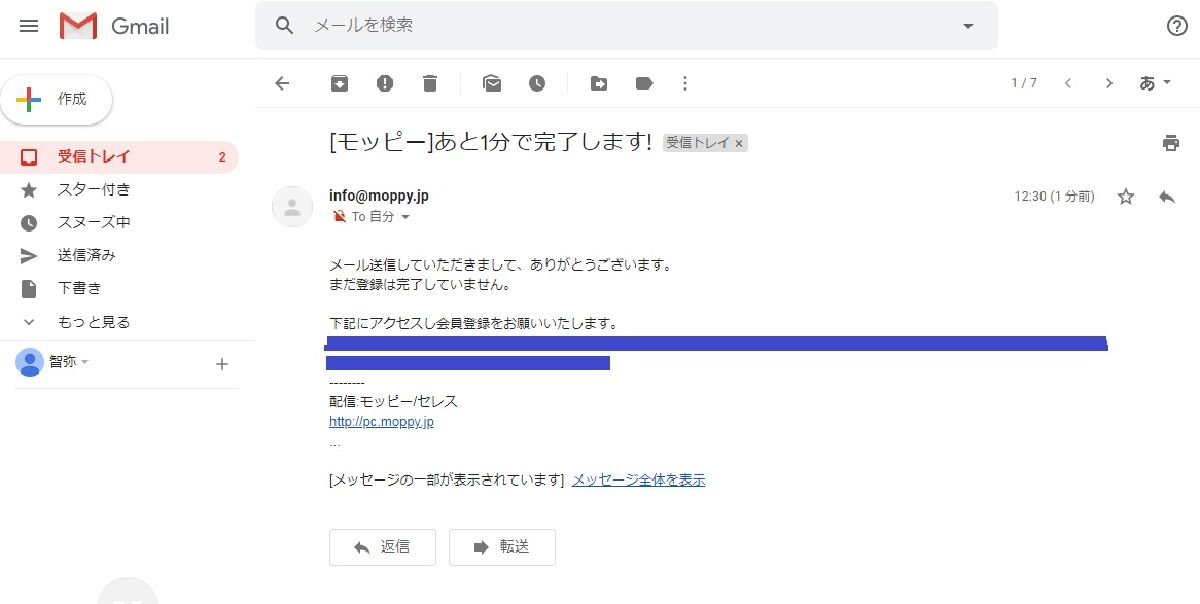The width and height of the screenshot is (1200, 604).
Task: Open the label assignment icon
Action: [x=644, y=83]
